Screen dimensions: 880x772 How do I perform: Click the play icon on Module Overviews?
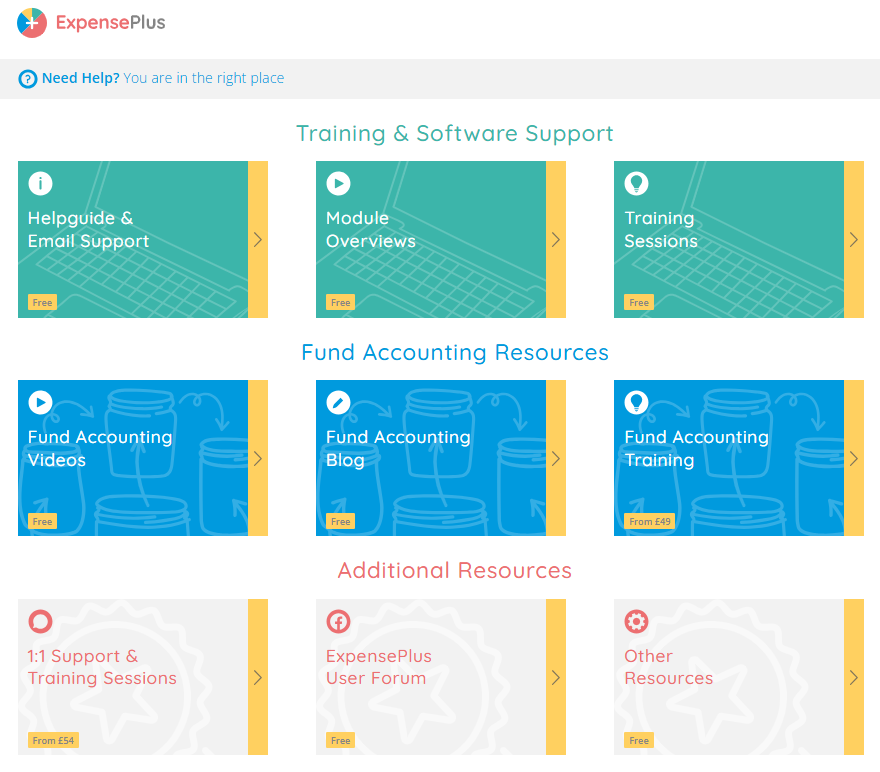coord(338,183)
